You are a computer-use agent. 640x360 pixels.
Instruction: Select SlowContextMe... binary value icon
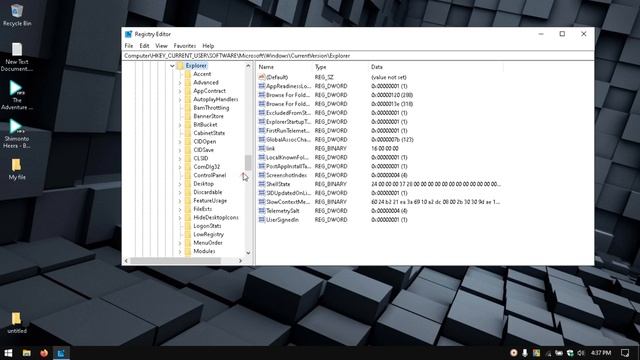[262, 202]
